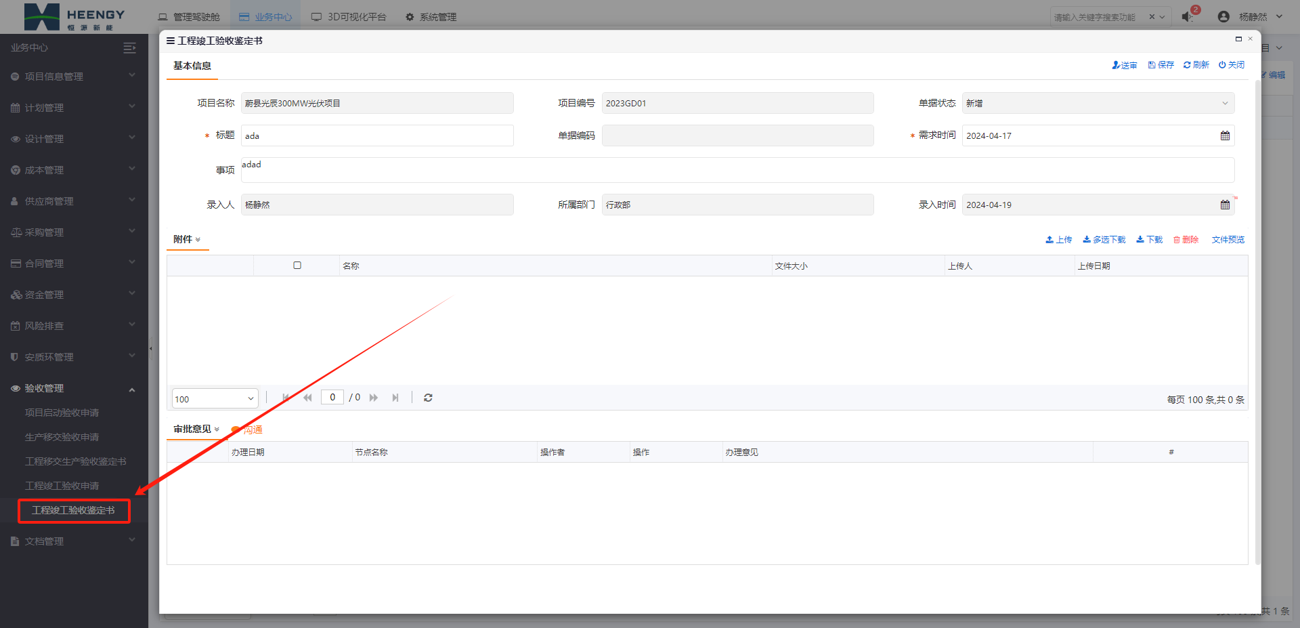The width and height of the screenshot is (1300, 628).
Task: Click the page number input field
Action: tap(333, 397)
